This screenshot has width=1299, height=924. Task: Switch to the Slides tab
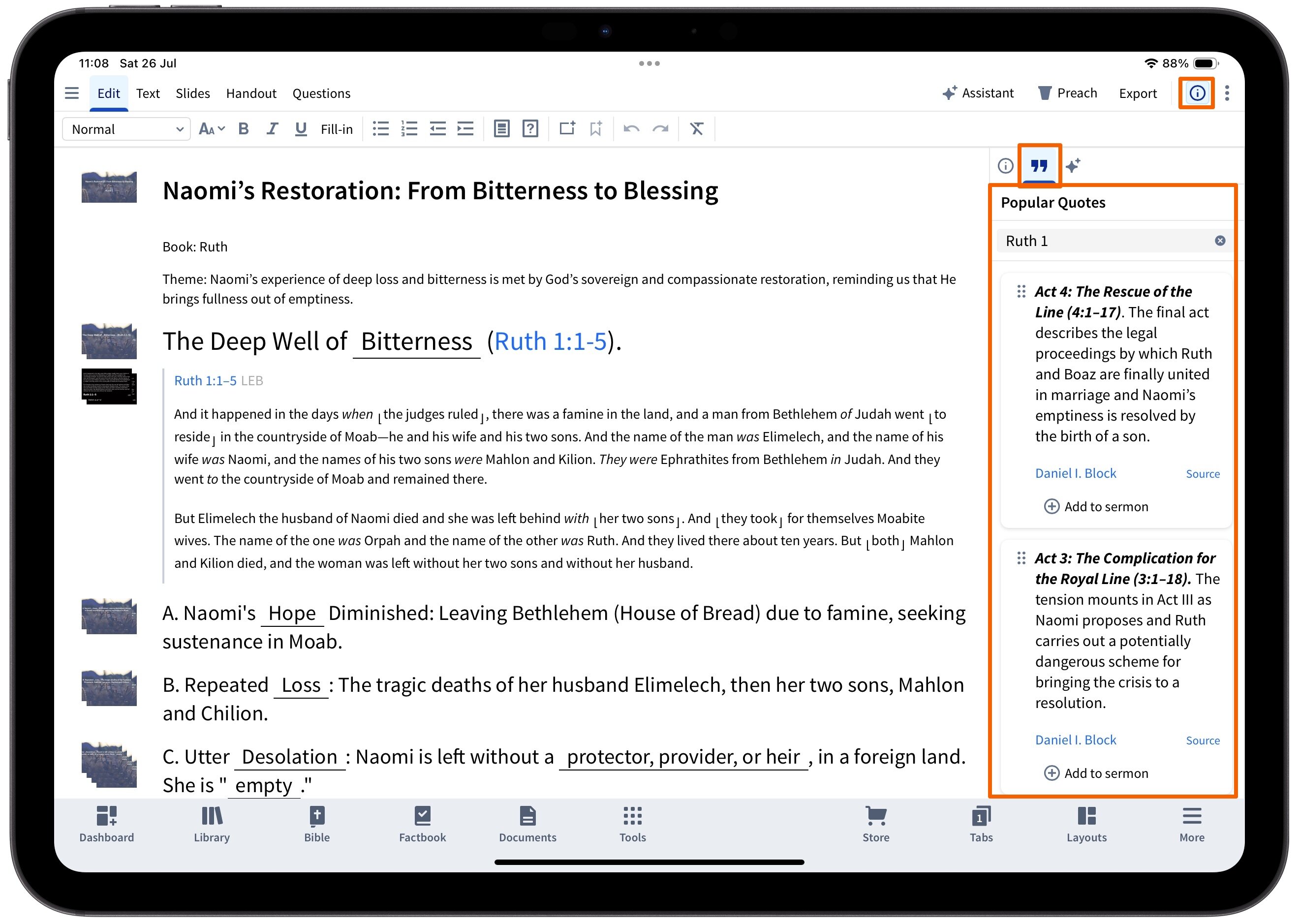tap(192, 93)
